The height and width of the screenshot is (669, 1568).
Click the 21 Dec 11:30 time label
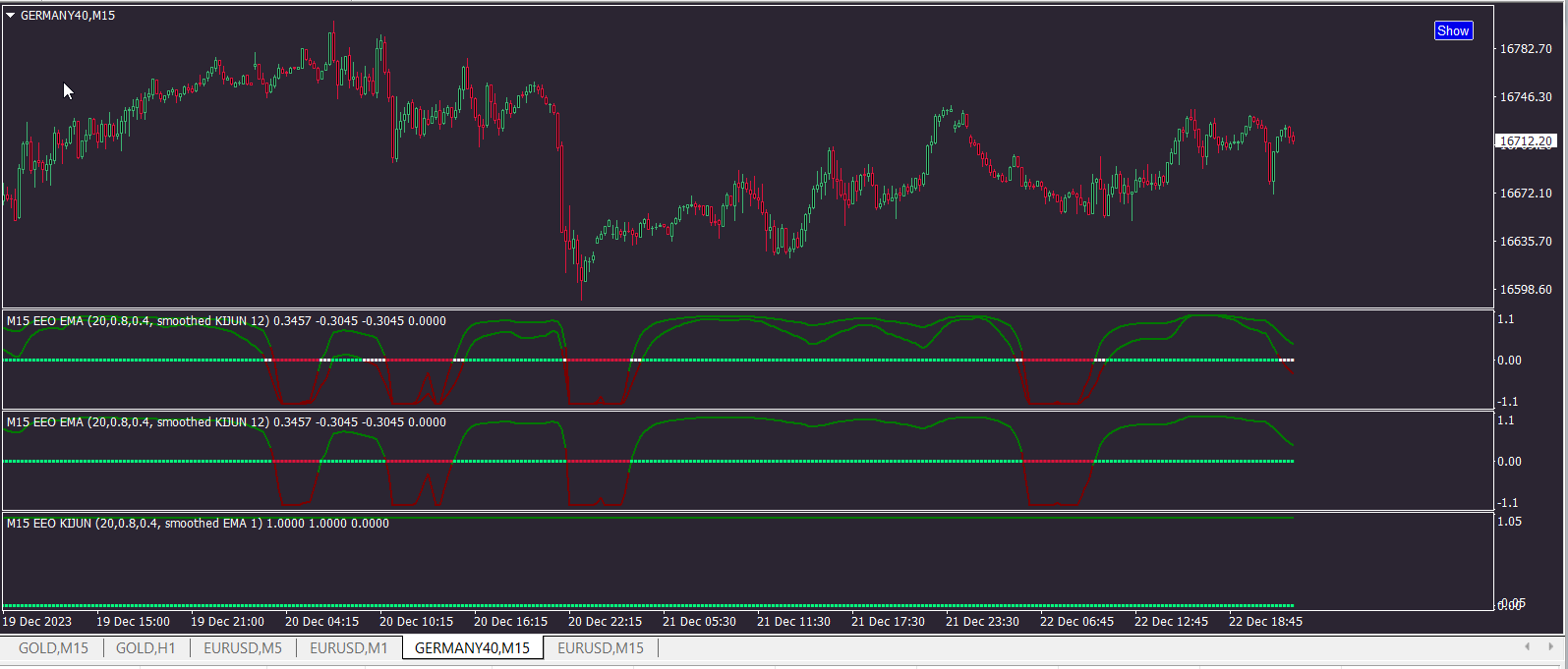tap(793, 621)
